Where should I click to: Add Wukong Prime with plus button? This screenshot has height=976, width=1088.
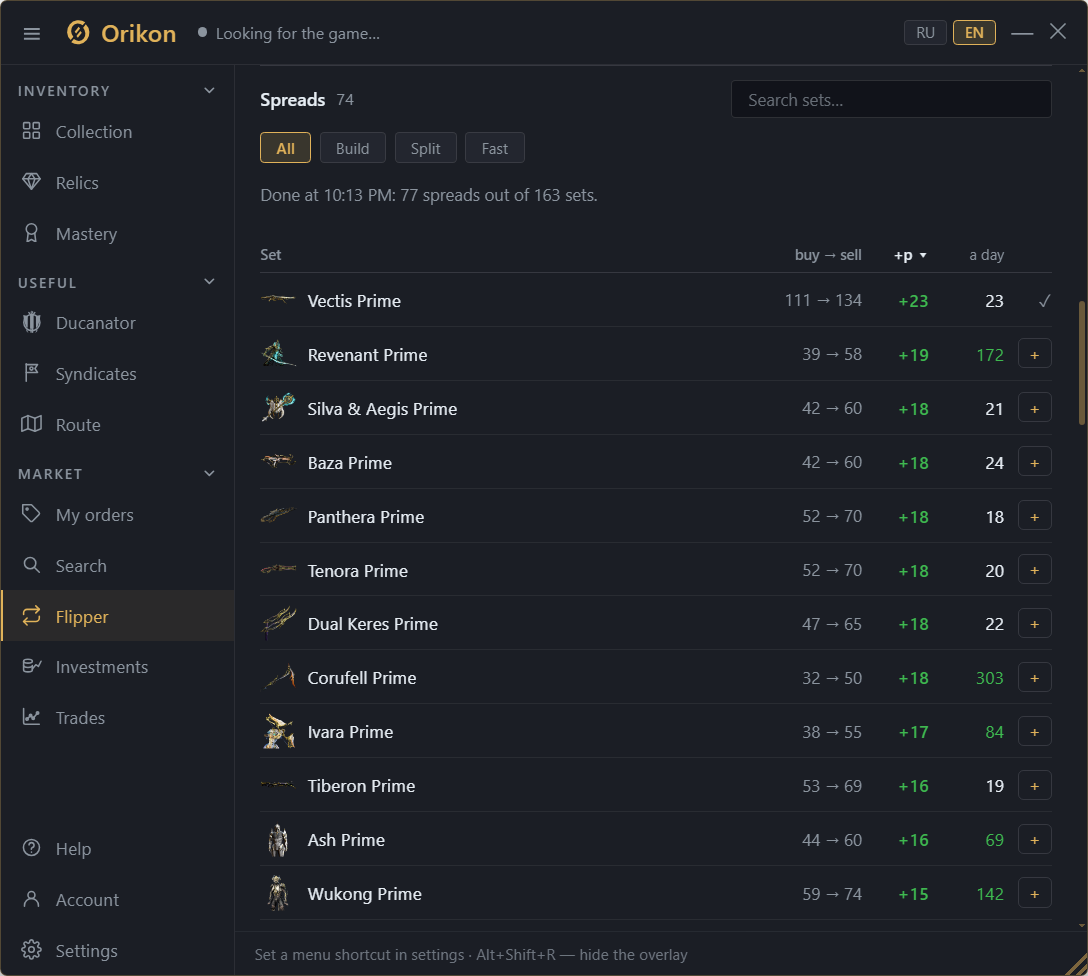tap(1035, 894)
